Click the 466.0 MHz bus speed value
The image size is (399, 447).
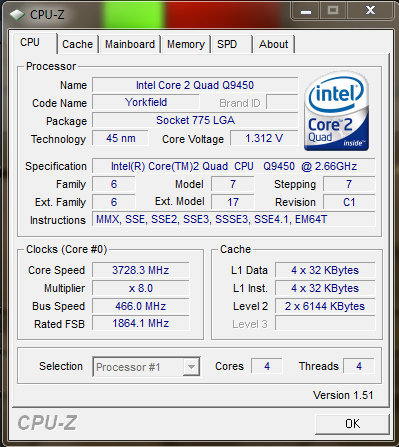pyautogui.click(x=140, y=306)
